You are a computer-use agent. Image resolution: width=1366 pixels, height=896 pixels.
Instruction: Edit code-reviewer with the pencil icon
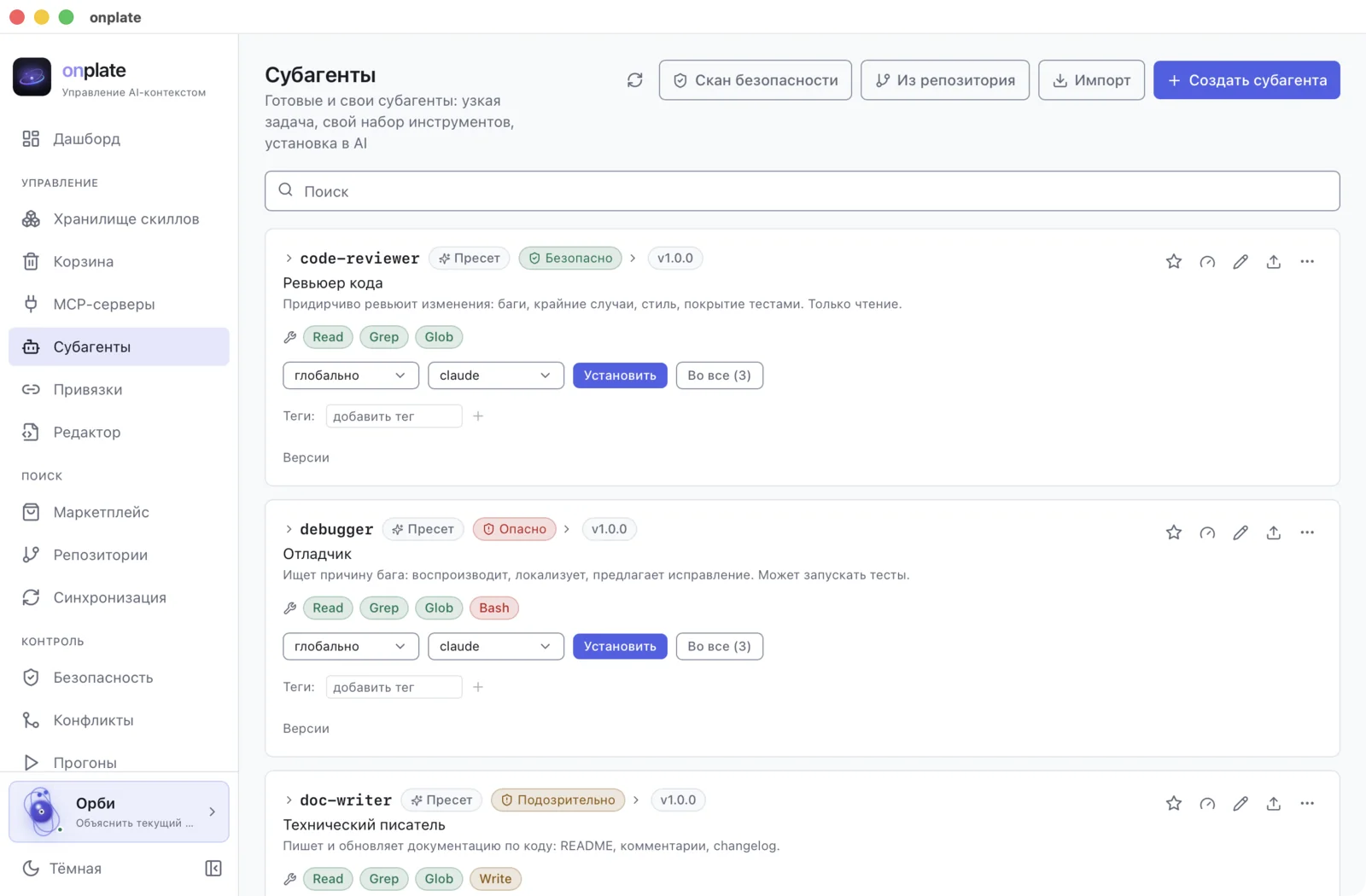(1240, 262)
